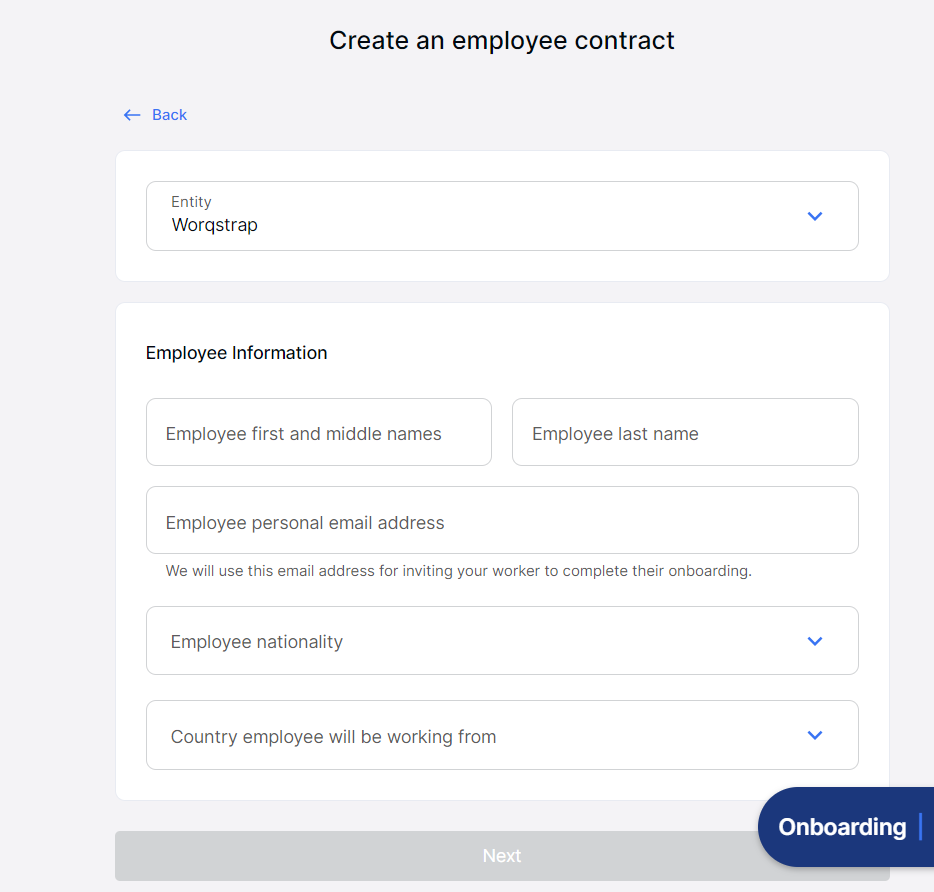Click the vertical bar on the Onboarding widget
The image size is (934, 892).
click(920, 827)
